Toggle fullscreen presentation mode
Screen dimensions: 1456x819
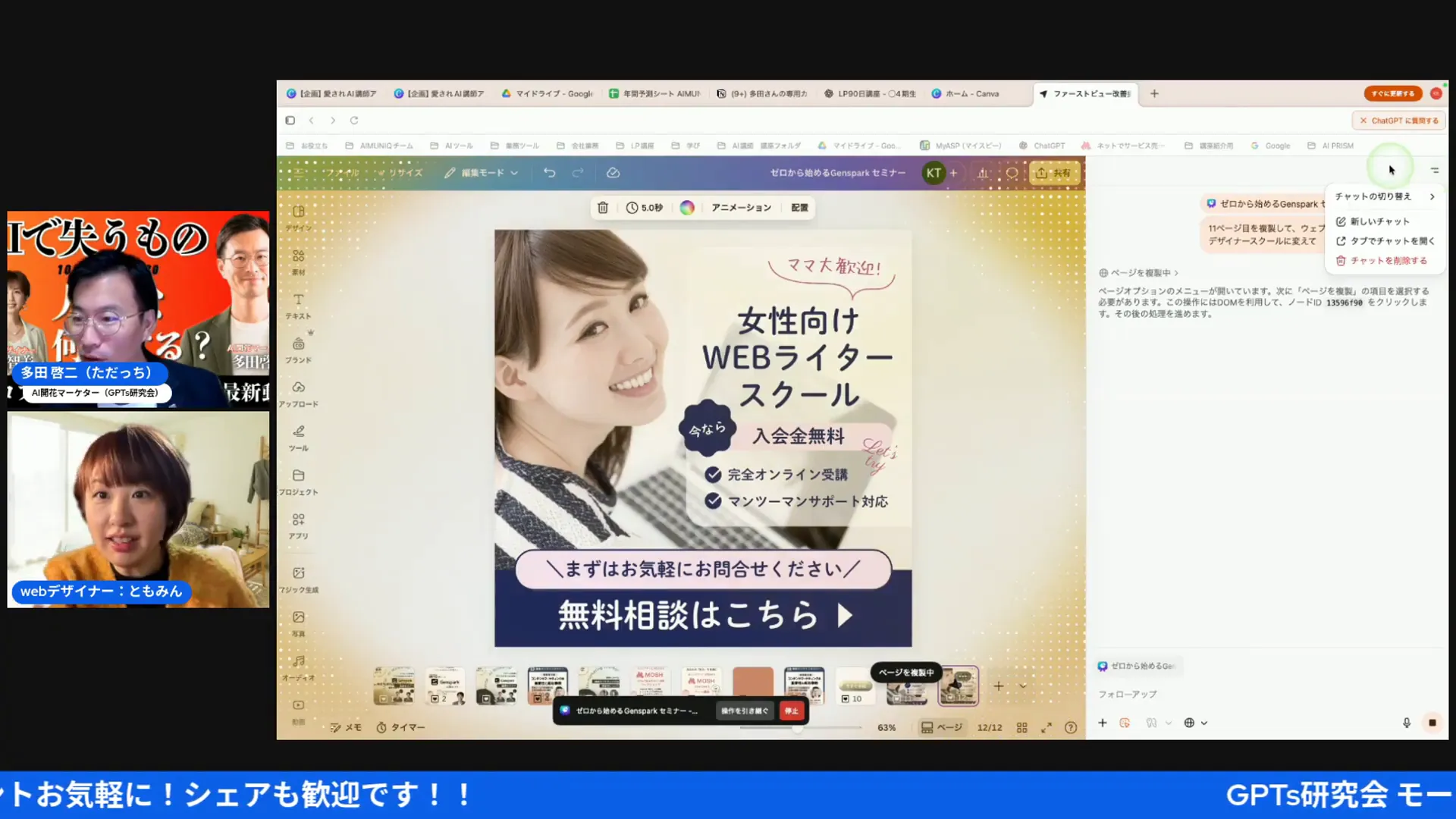(x=1046, y=726)
